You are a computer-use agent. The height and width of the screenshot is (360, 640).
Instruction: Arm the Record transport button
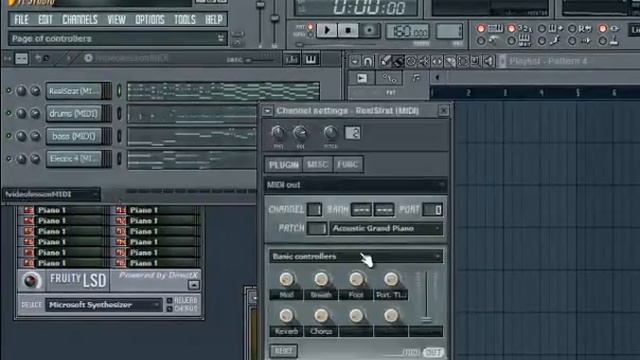click(x=369, y=30)
